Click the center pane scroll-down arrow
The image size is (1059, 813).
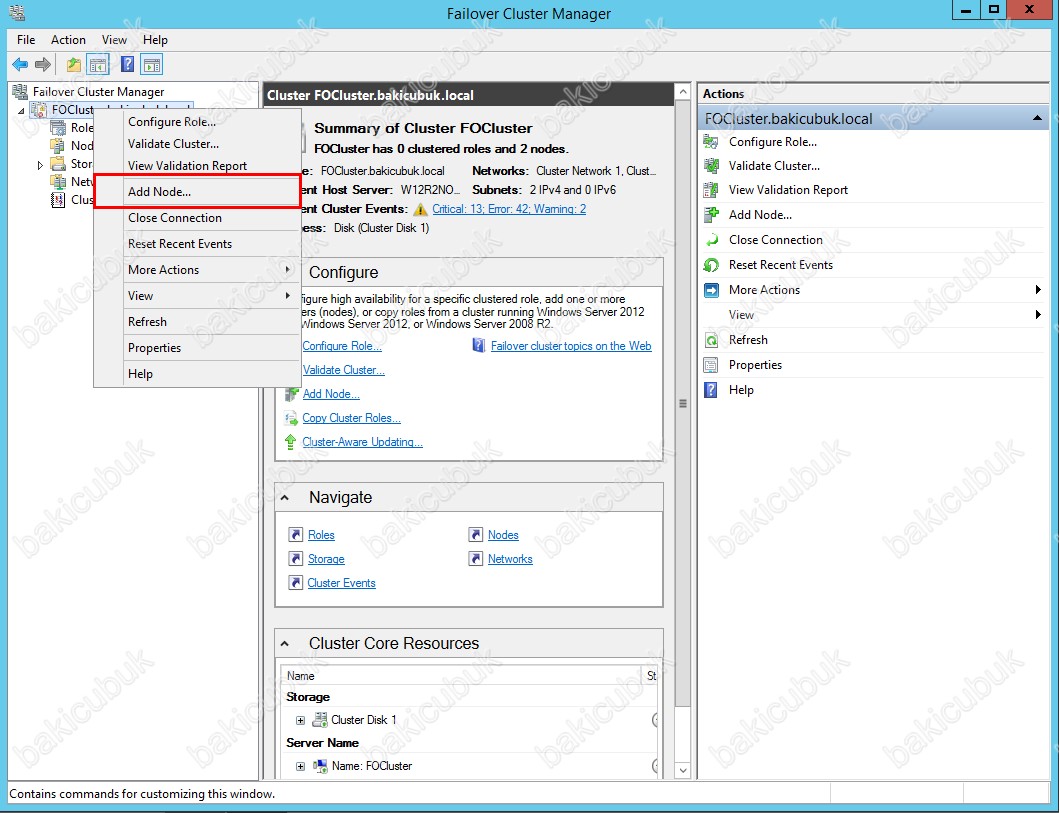[x=683, y=770]
